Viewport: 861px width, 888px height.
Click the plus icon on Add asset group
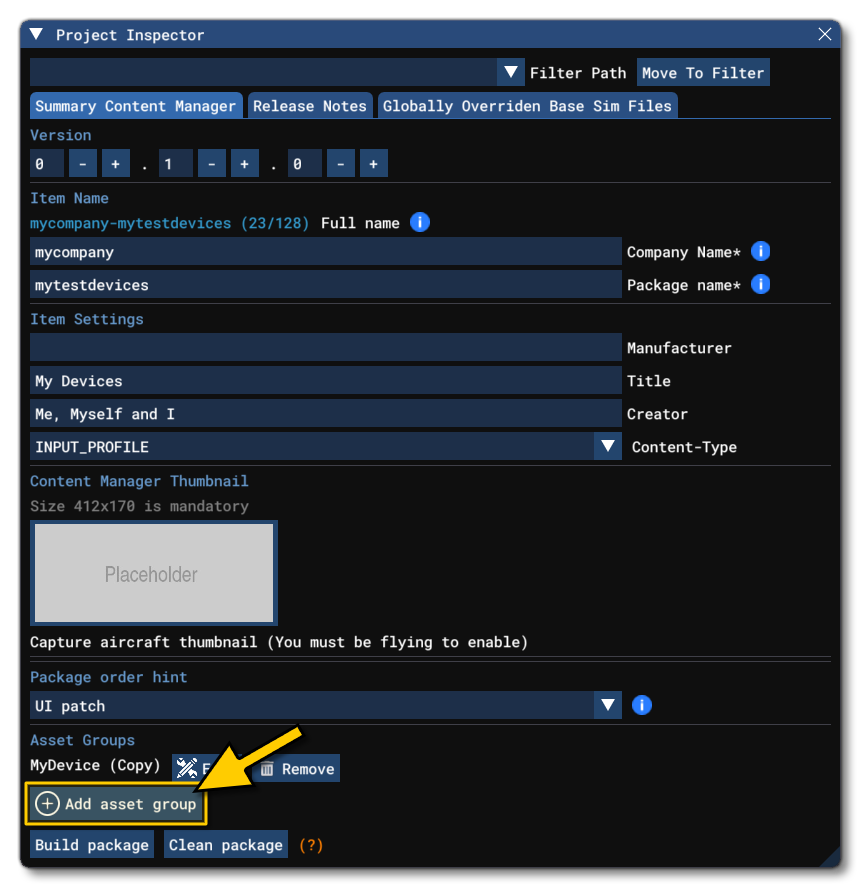pyautogui.click(x=47, y=804)
